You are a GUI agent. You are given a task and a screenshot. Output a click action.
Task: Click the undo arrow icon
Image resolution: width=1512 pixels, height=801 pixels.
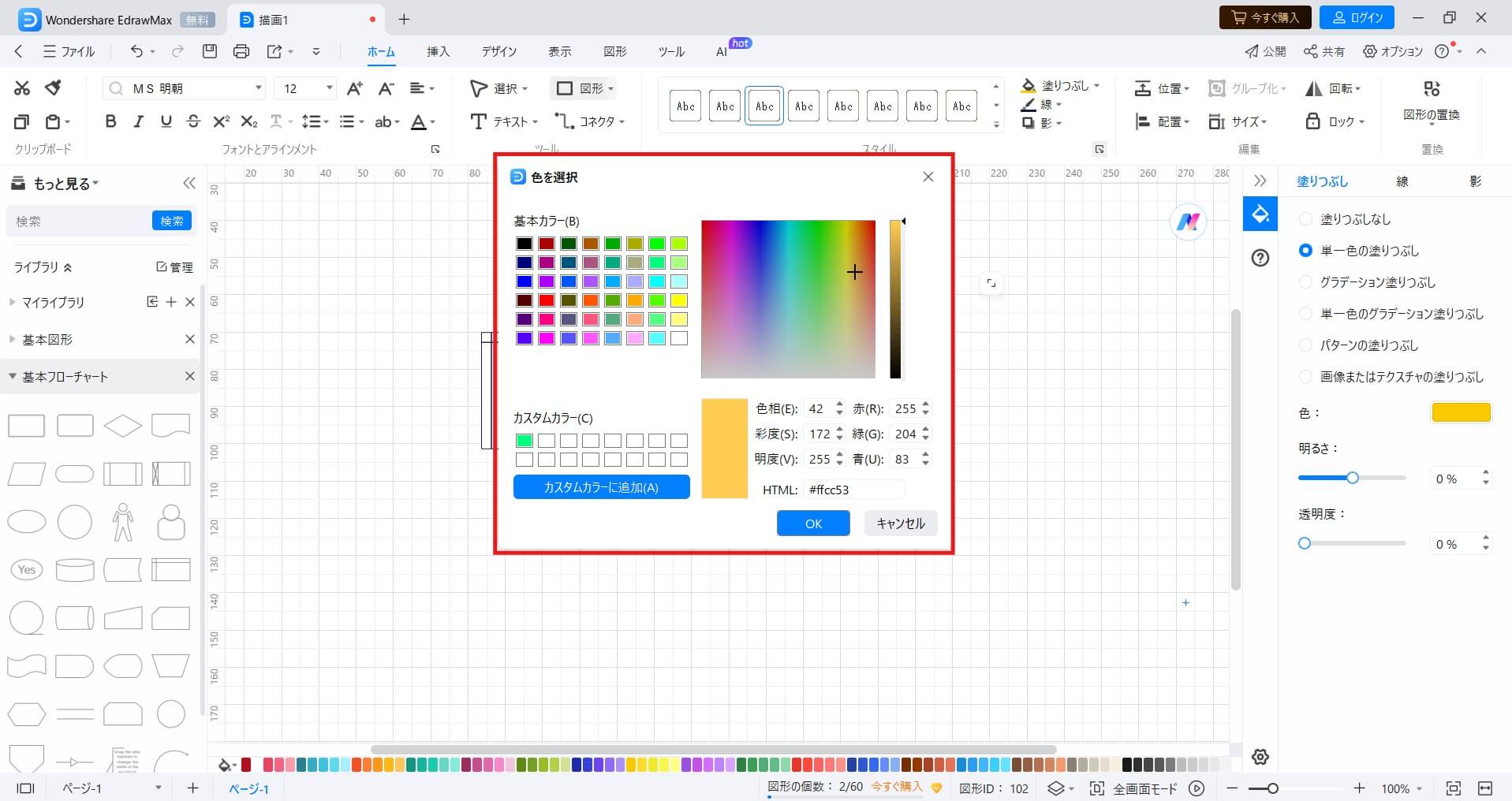(x=136, y=51)
